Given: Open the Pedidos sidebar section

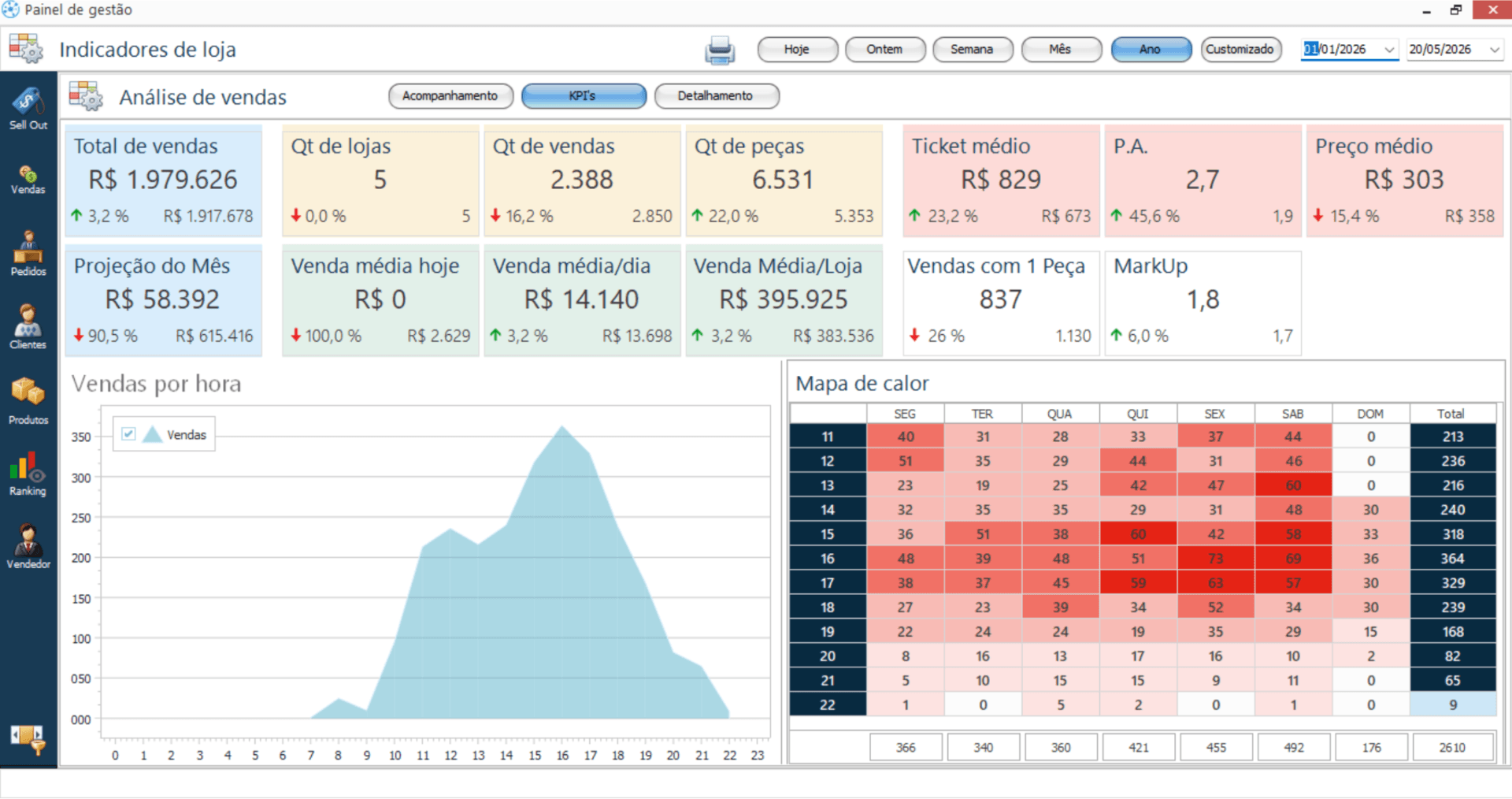Looking at the screenshot, I should 28,254.
